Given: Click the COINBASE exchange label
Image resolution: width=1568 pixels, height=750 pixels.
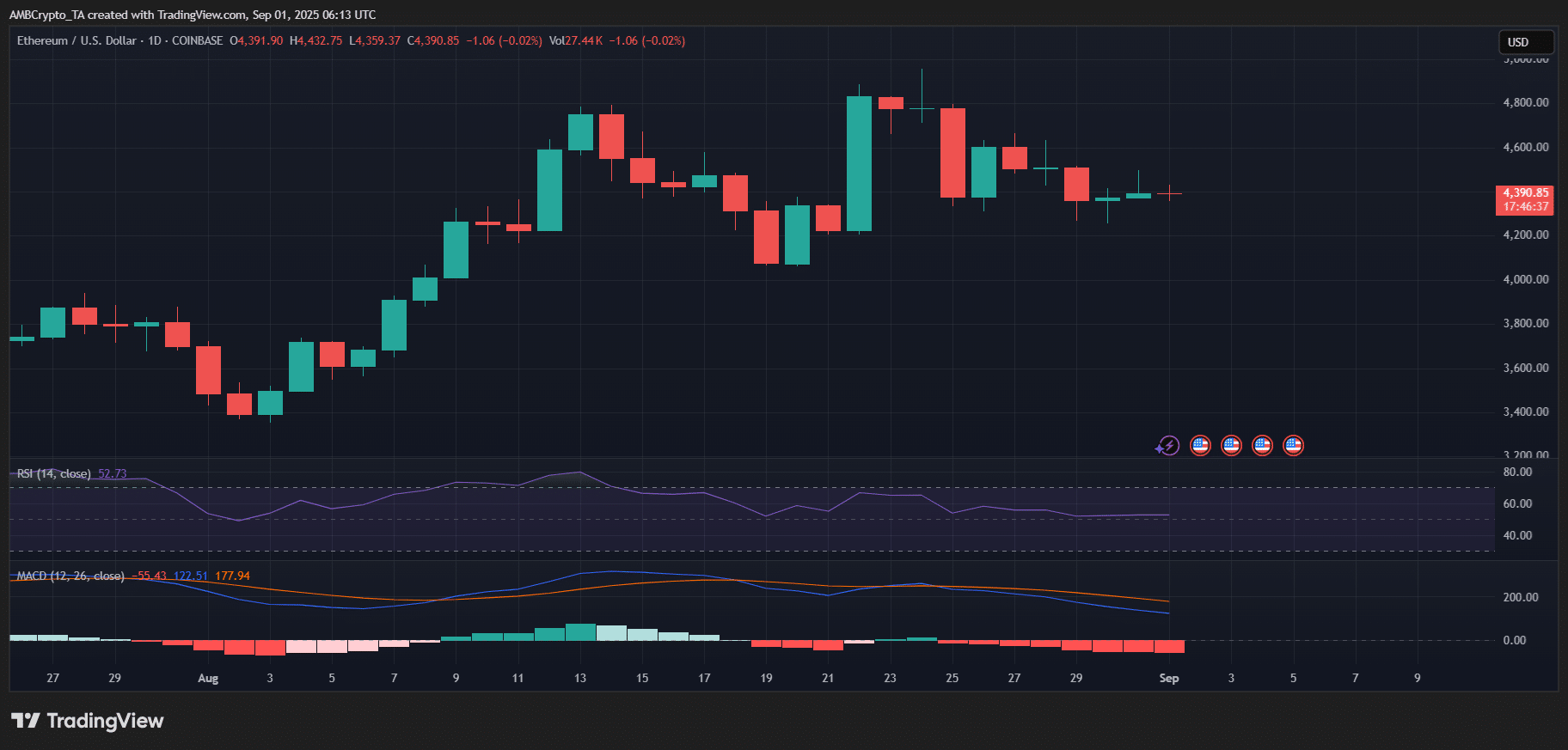Looking at the screenshot, I should [x=197, y=40].
